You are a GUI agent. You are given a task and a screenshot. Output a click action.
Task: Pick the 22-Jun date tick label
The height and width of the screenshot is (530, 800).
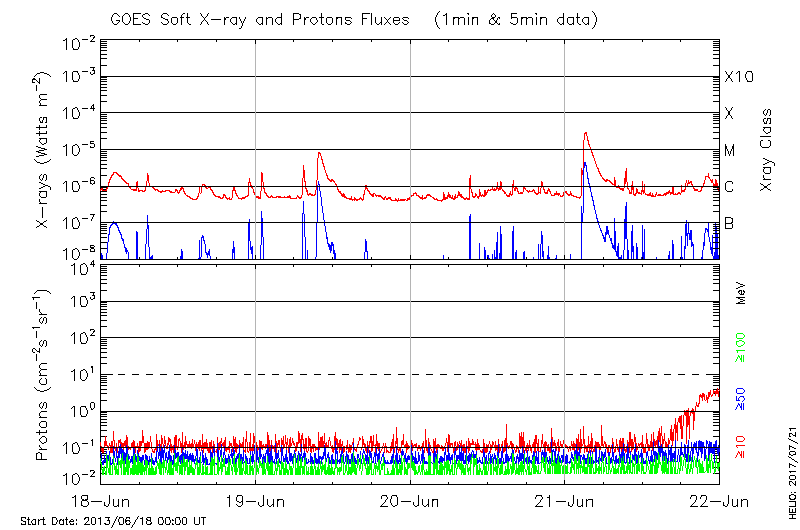719,502
